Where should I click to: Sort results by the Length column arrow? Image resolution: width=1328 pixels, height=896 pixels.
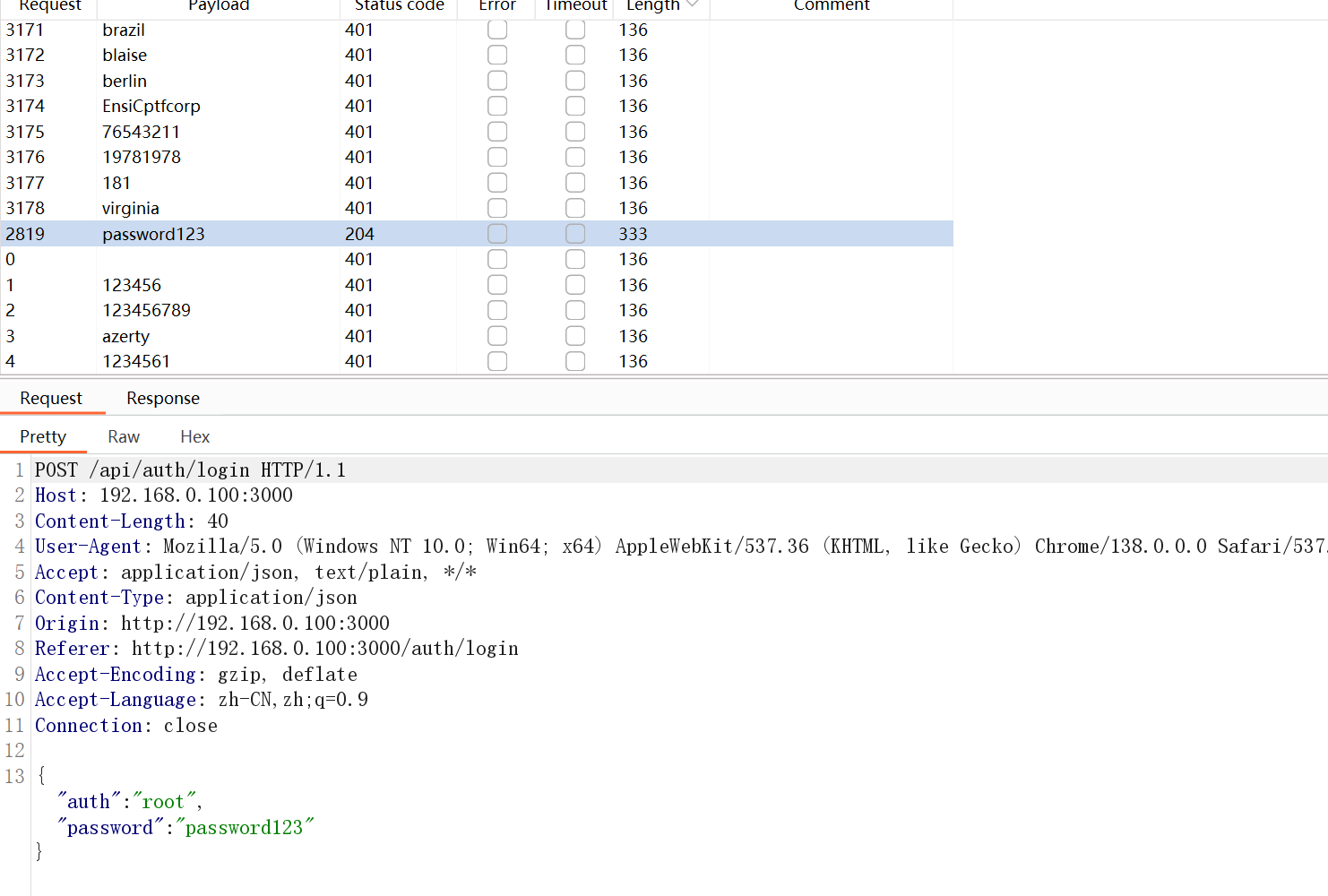pyautogui.click(x=692, y=5)
